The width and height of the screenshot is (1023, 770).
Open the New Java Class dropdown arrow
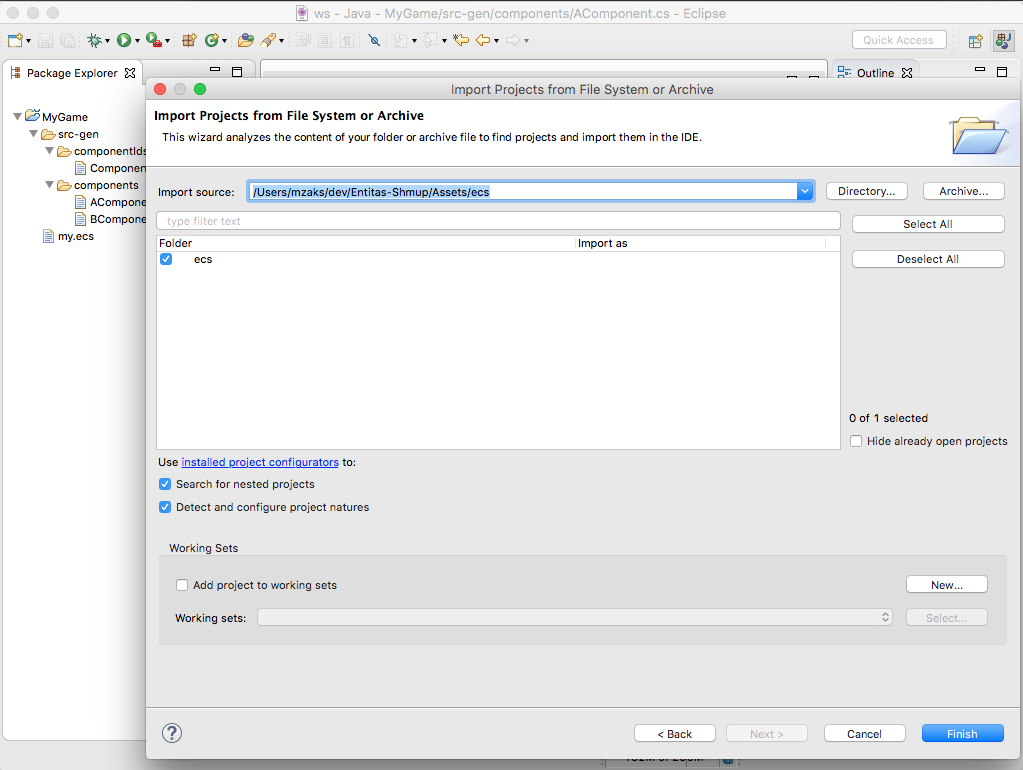224,41
